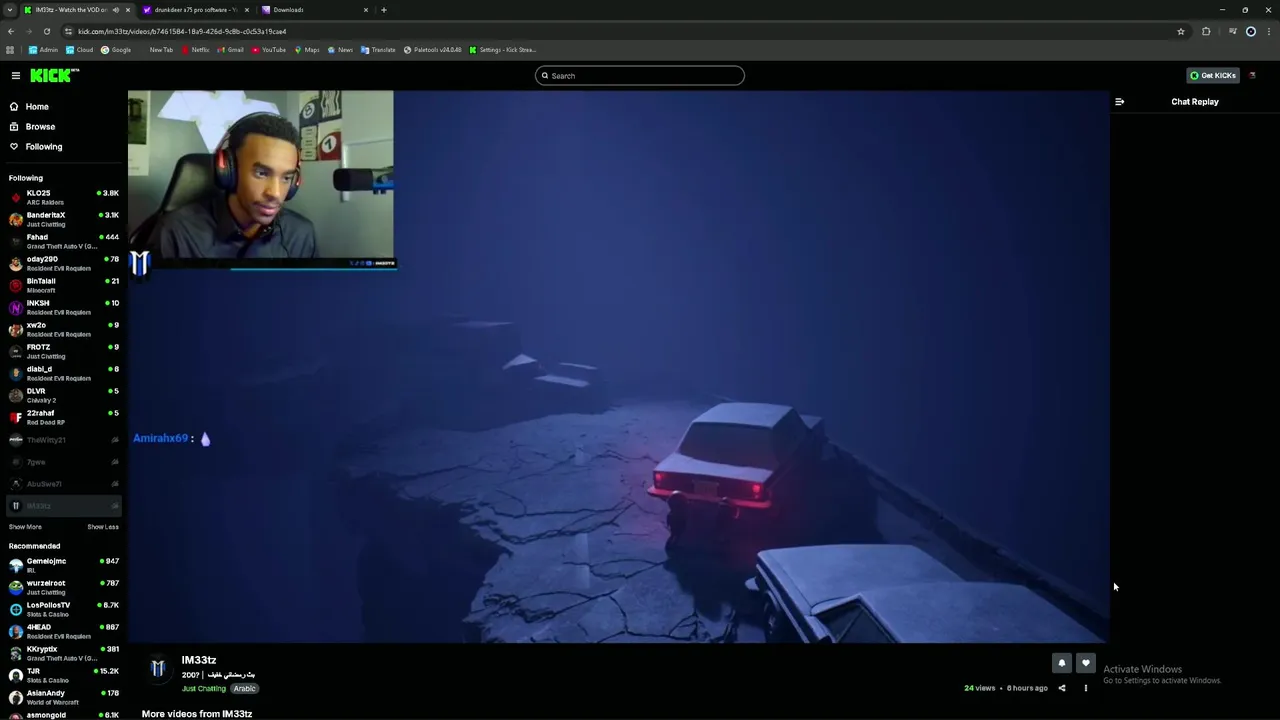This screenshot has height=720, width=1280.
Task: Open the Settings - Kick Stream bookmark
Action: [x=503, y=50]
